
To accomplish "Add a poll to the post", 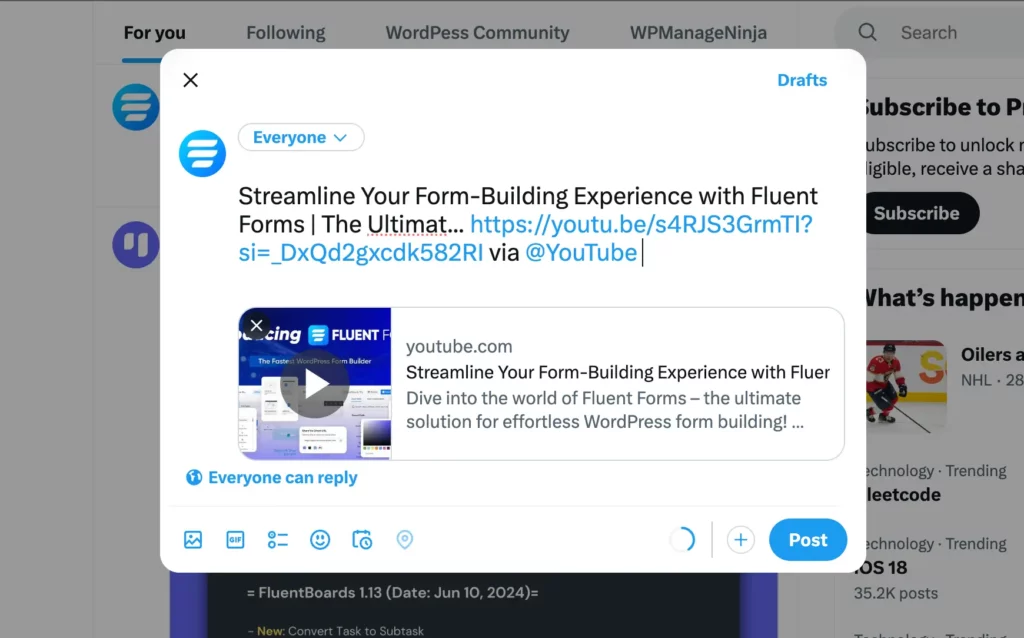I will (x=277, y=539).
